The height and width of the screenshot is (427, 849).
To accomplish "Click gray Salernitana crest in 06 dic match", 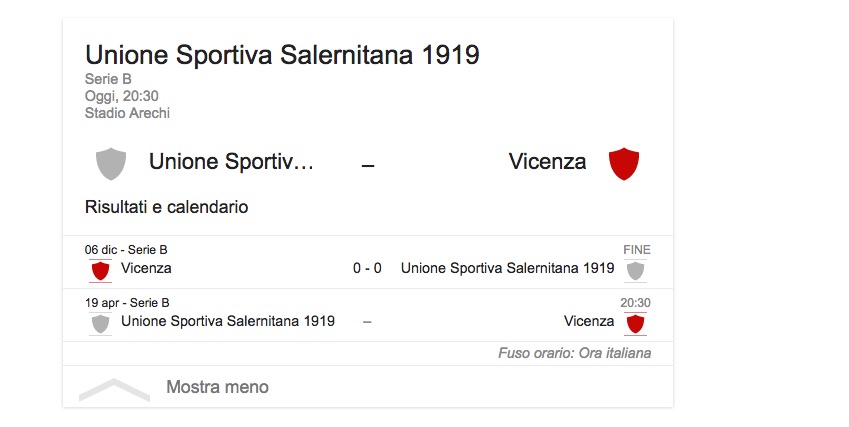I will tap(635, 270).
